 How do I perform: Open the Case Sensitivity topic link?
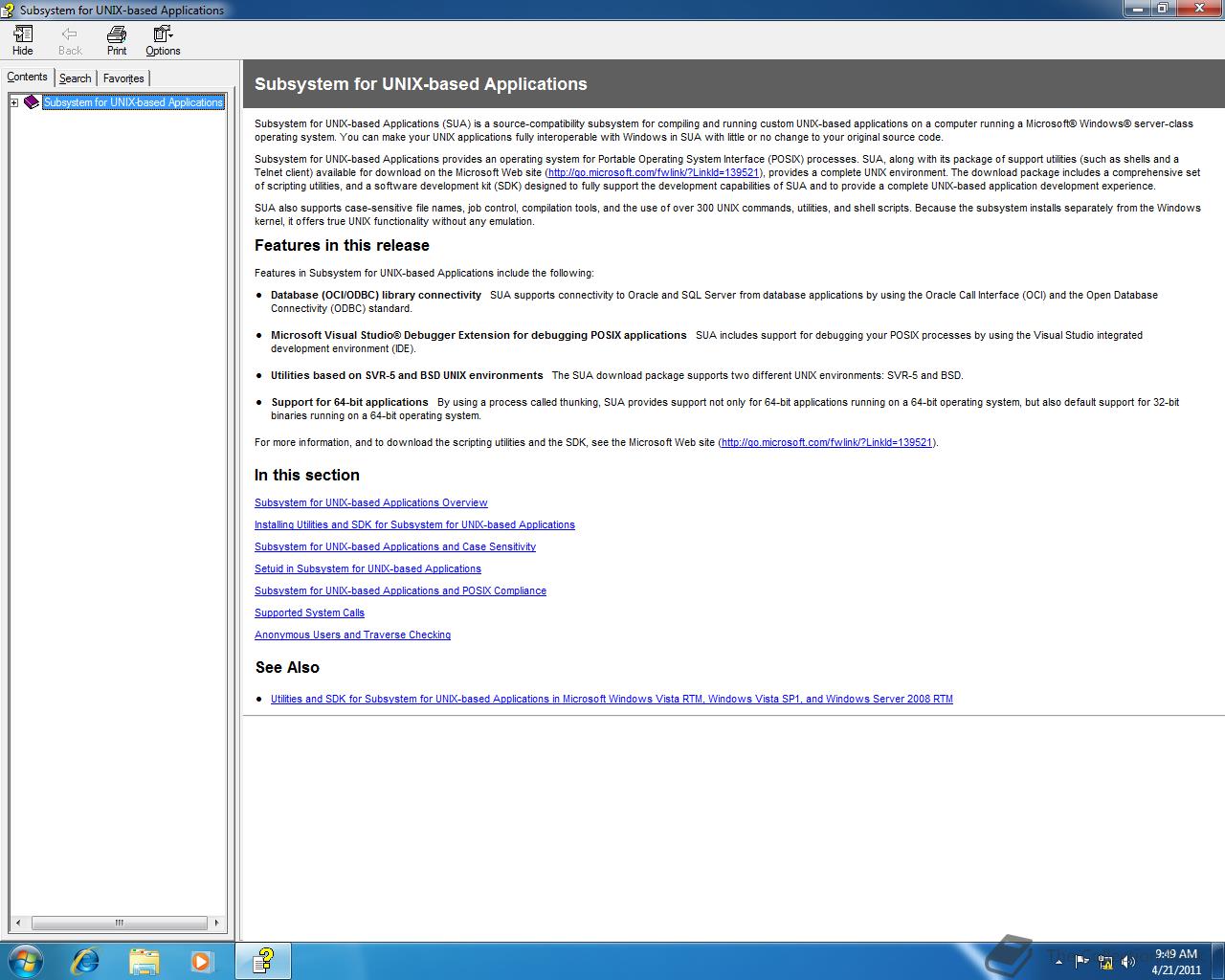click(x=395, y=546)
